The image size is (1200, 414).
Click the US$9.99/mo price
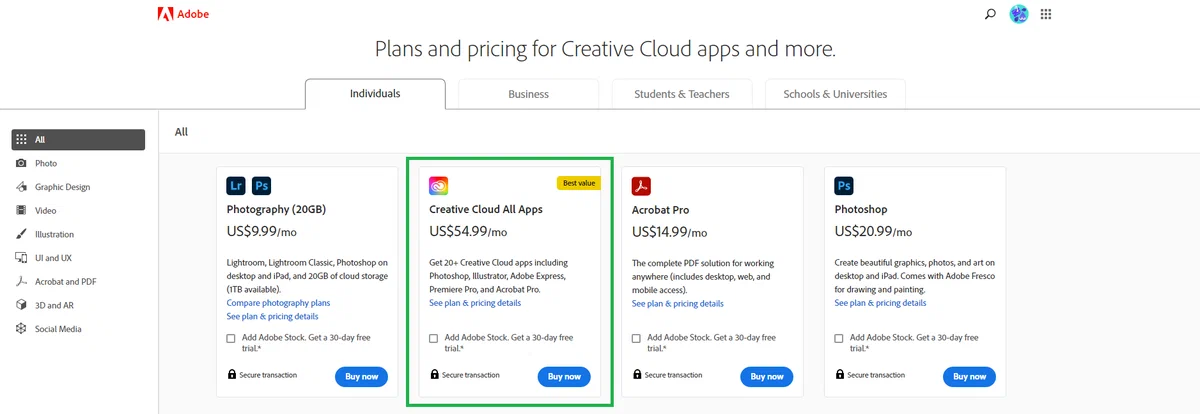tap(262, 232)
